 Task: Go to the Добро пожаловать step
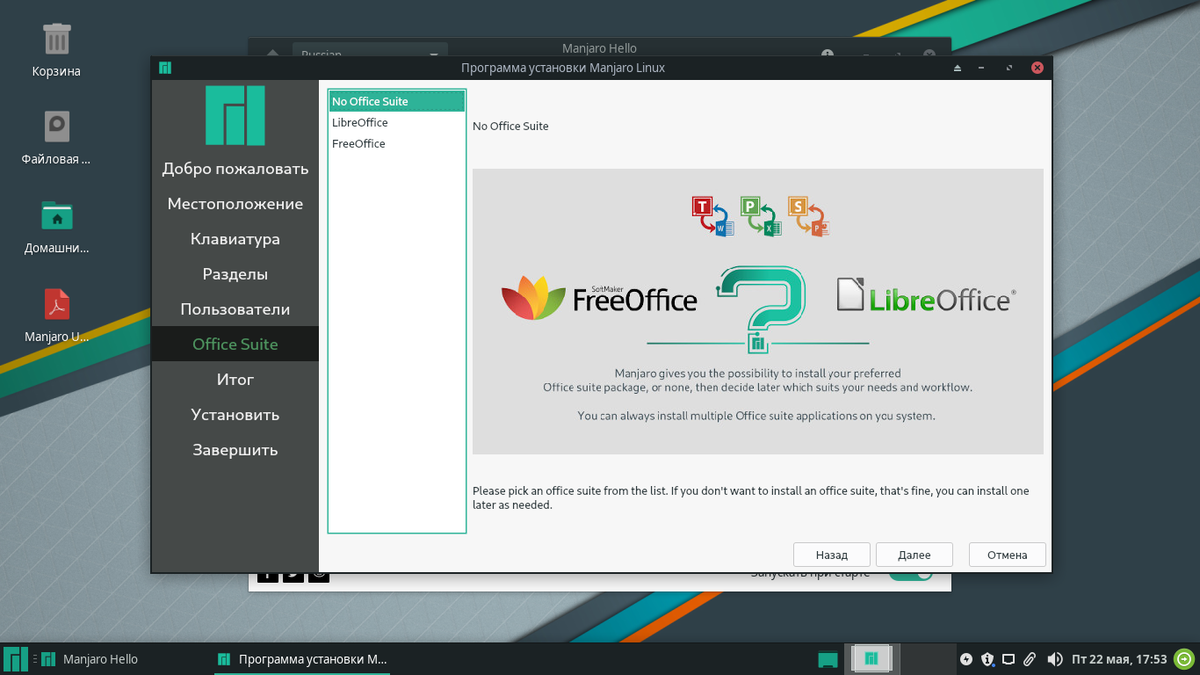click(x=235, y=169)
